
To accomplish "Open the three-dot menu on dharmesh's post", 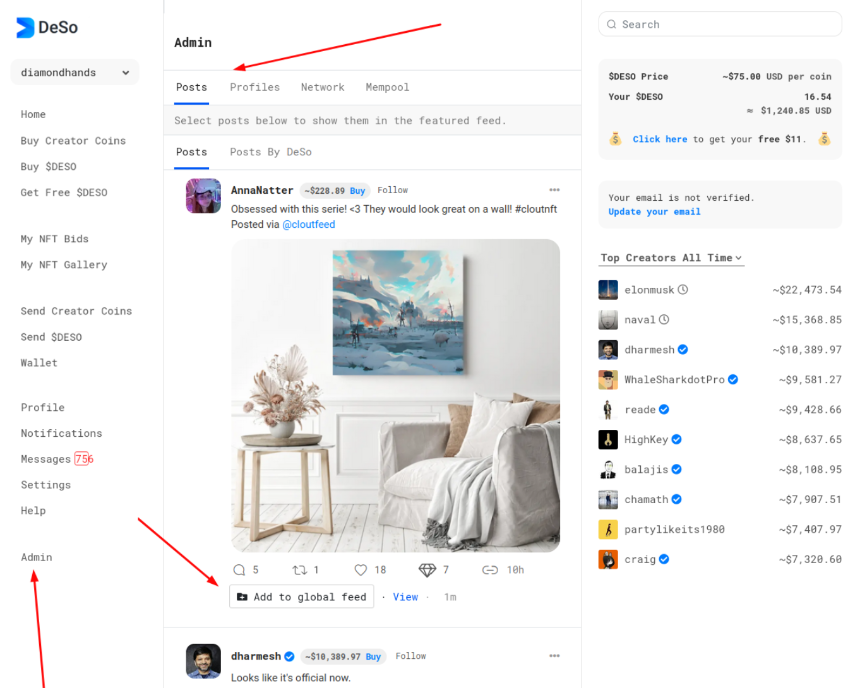I will click(555, 656).
